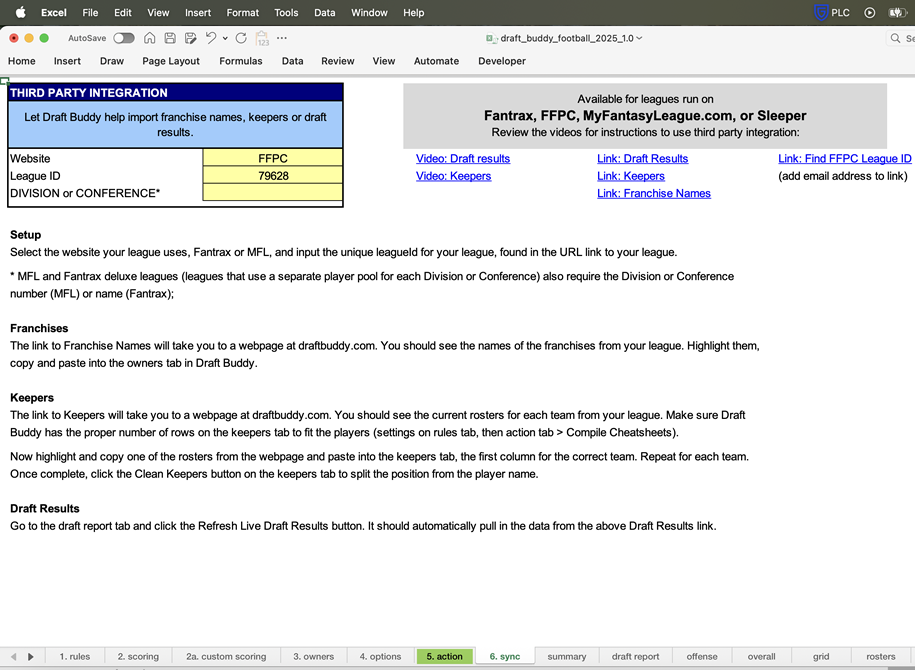Open the Excel application menu

click(54, 12)
